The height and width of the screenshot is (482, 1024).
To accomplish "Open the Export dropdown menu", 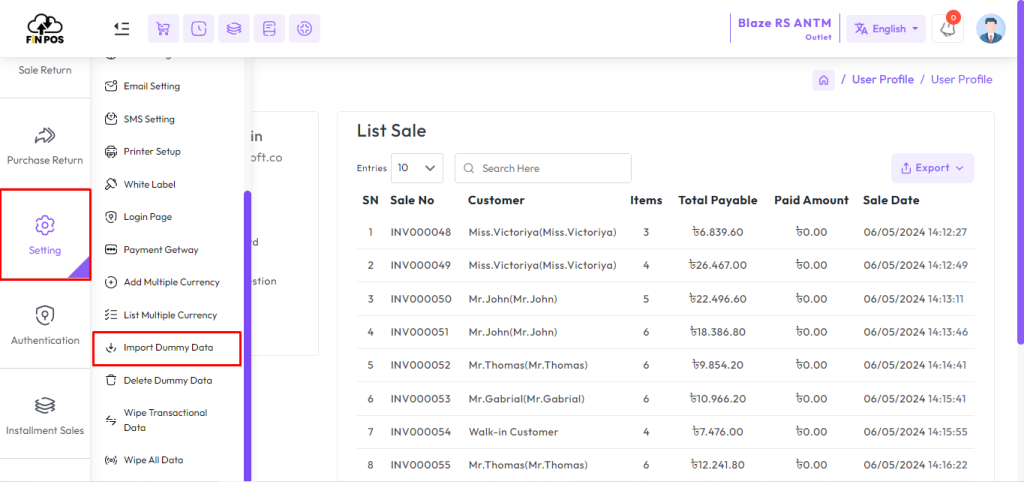I will [x=932, y=168].
